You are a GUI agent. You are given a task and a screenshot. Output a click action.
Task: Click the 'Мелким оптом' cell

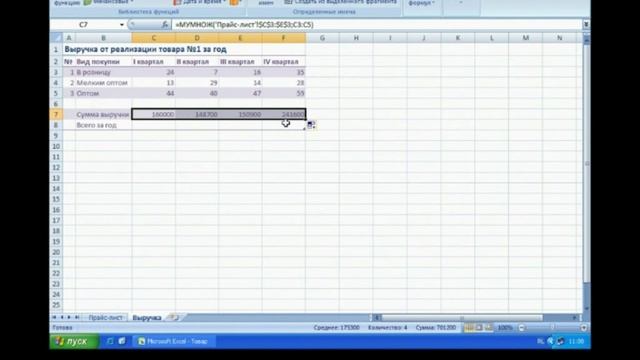pyautogui.click(x=103, y=83)
